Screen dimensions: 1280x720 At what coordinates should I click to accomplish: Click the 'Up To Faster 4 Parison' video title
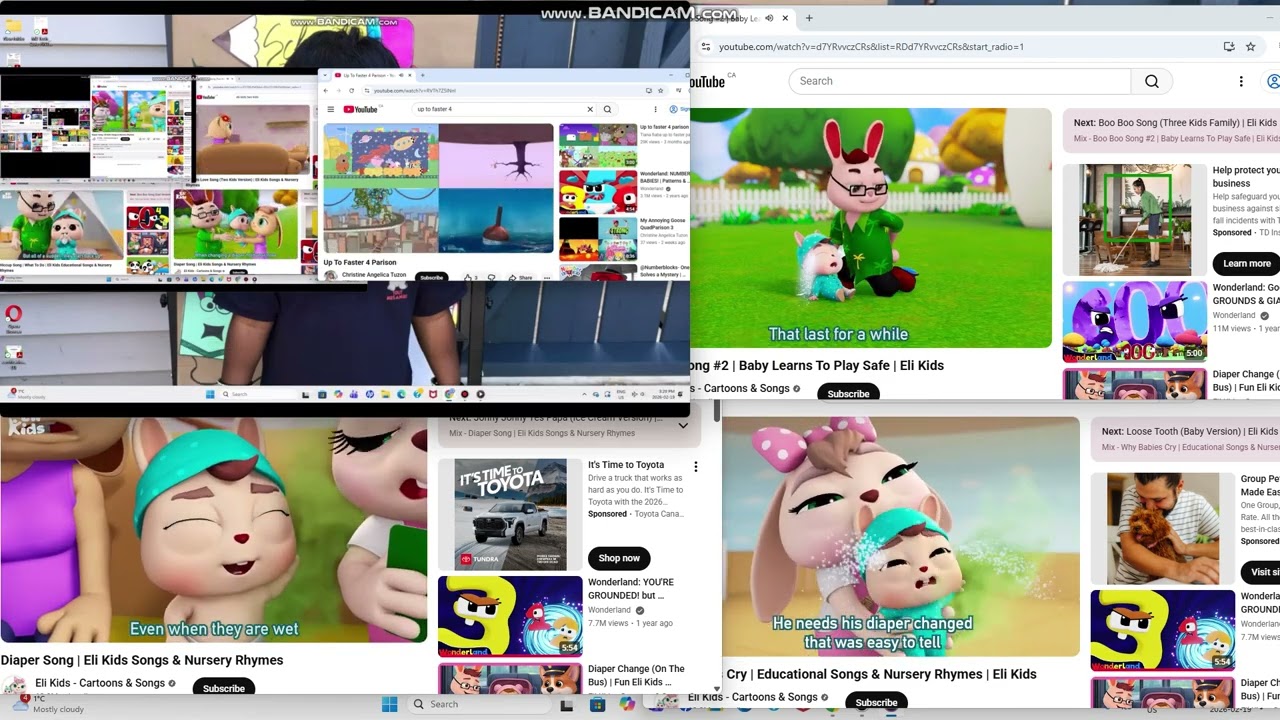(360, 263)
